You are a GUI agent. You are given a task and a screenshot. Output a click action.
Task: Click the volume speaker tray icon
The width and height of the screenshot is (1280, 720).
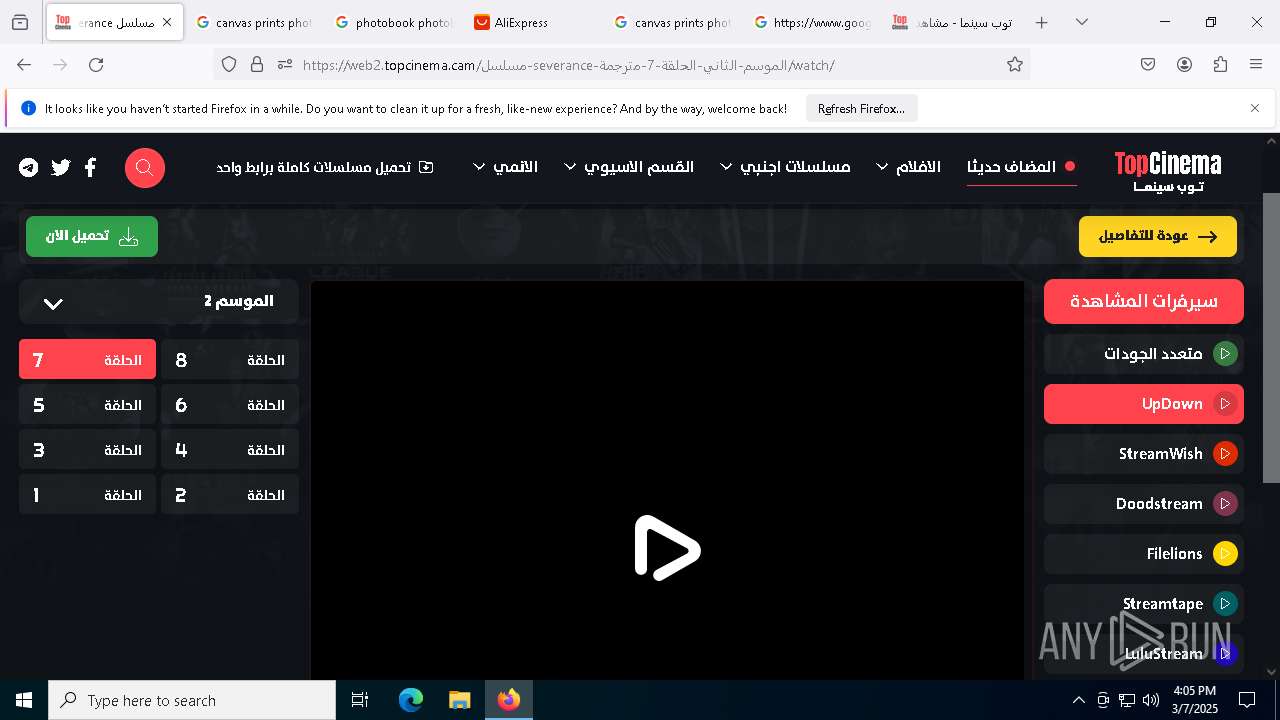coord(1151,700)
